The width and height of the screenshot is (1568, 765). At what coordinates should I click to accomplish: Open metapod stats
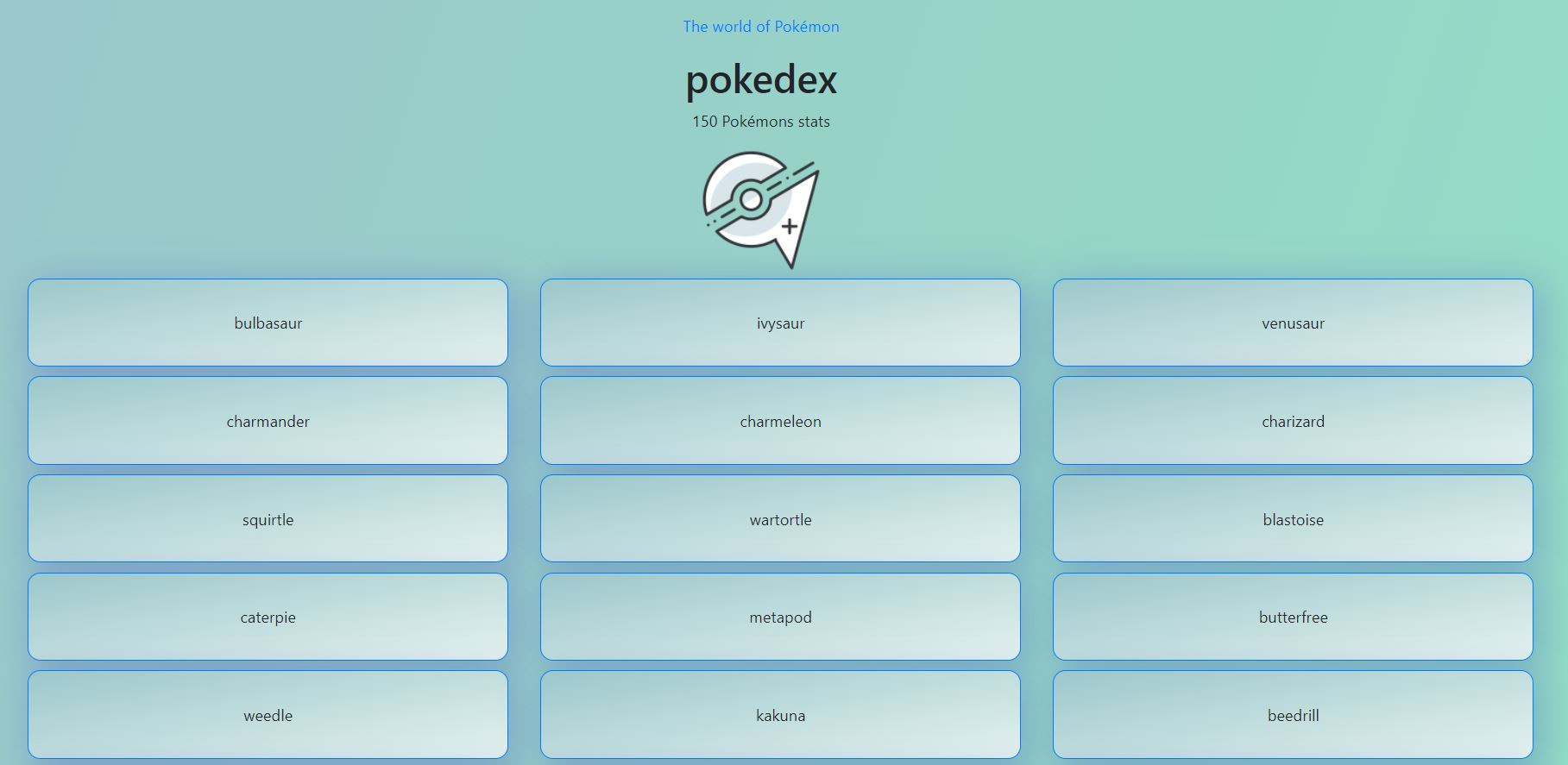pos(780,617)
